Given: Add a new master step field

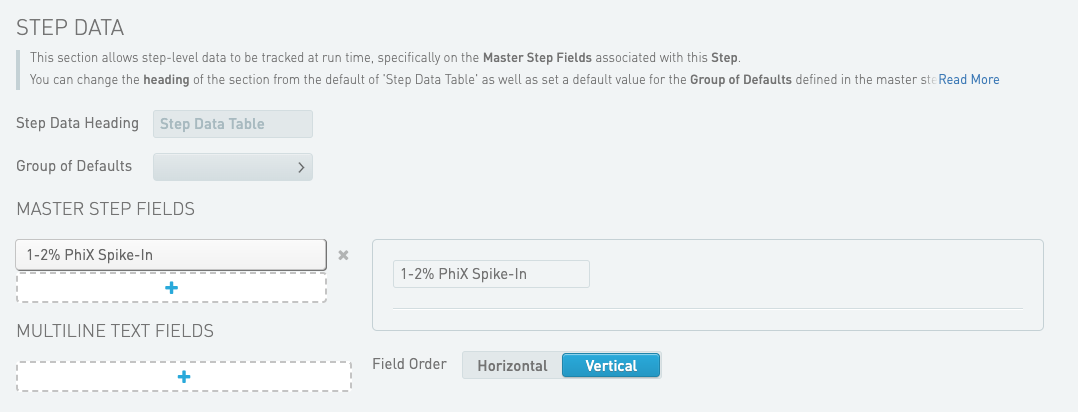Looking at the screenshot, I should coord(171,287).
